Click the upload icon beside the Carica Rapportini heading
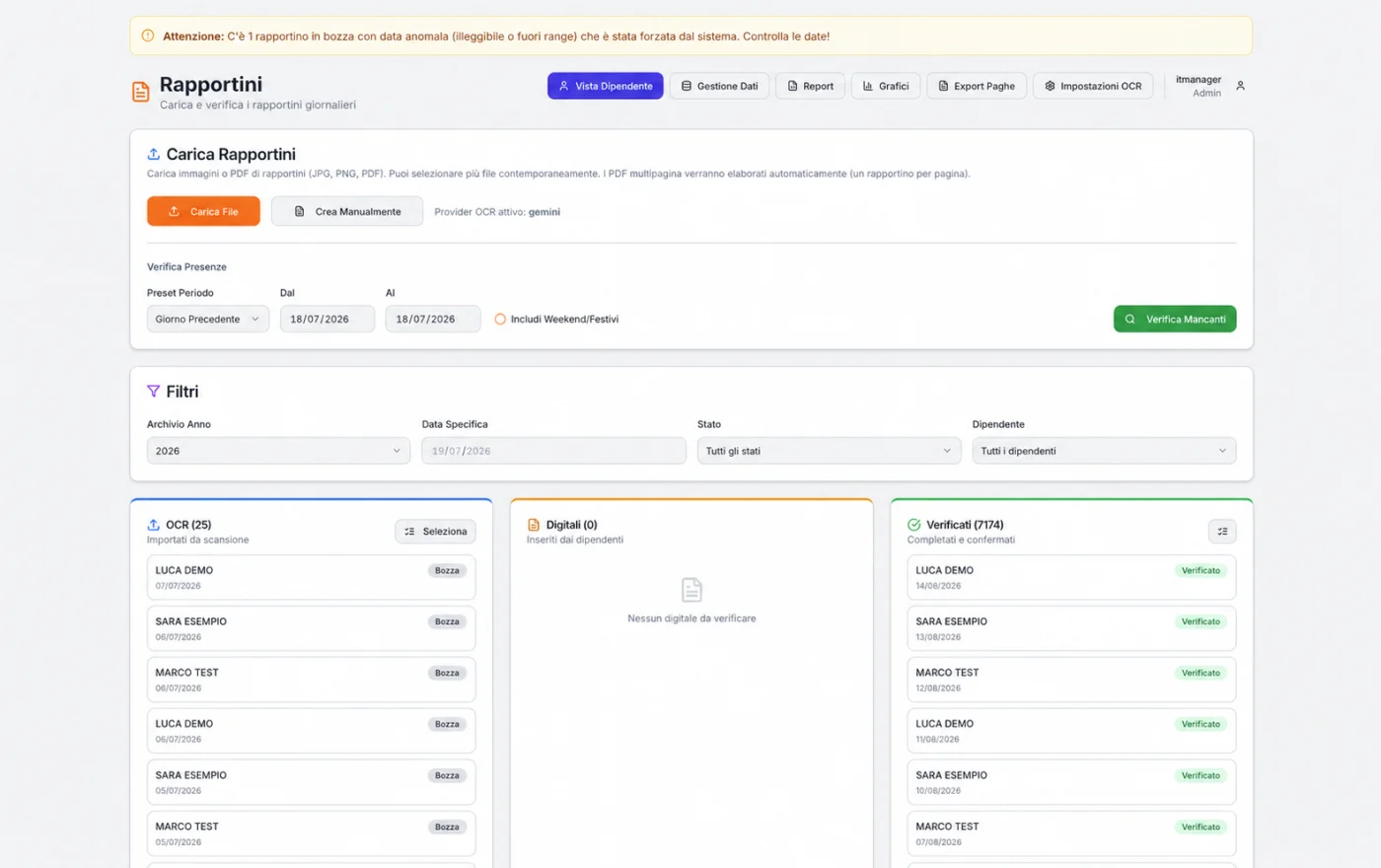The image size is (1381, 868). click(154, 154)
